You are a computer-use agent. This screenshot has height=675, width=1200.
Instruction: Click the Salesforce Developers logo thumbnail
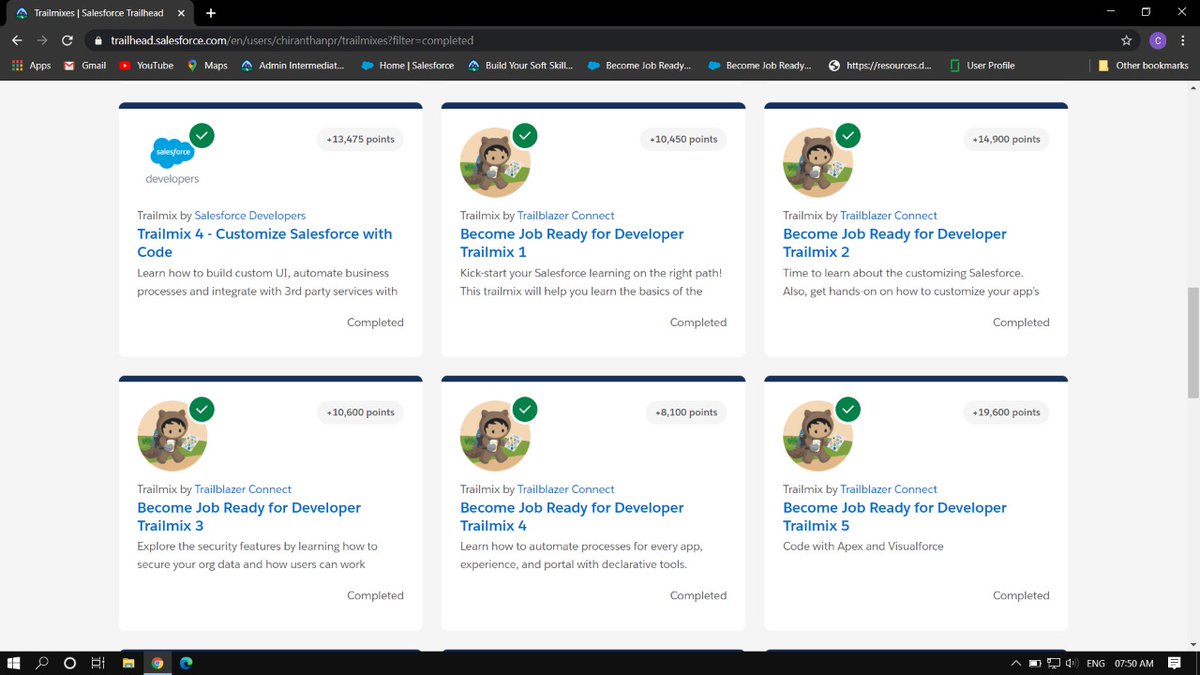click(172, 160)
